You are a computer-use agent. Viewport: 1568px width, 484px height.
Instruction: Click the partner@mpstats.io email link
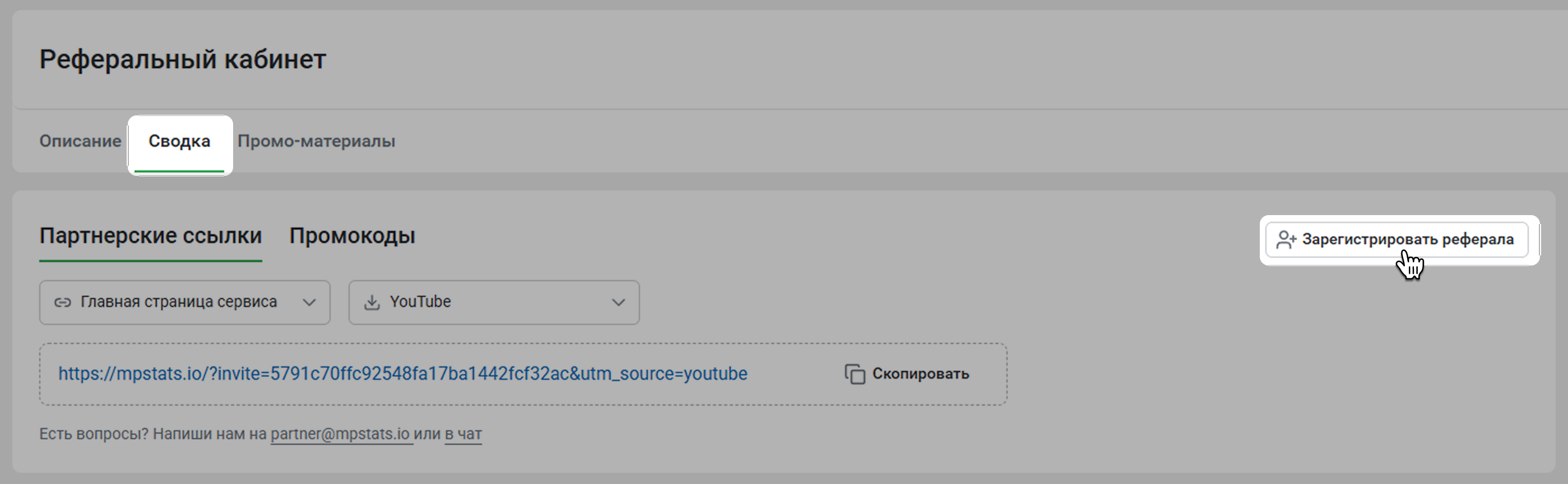[x=340, y=434]
